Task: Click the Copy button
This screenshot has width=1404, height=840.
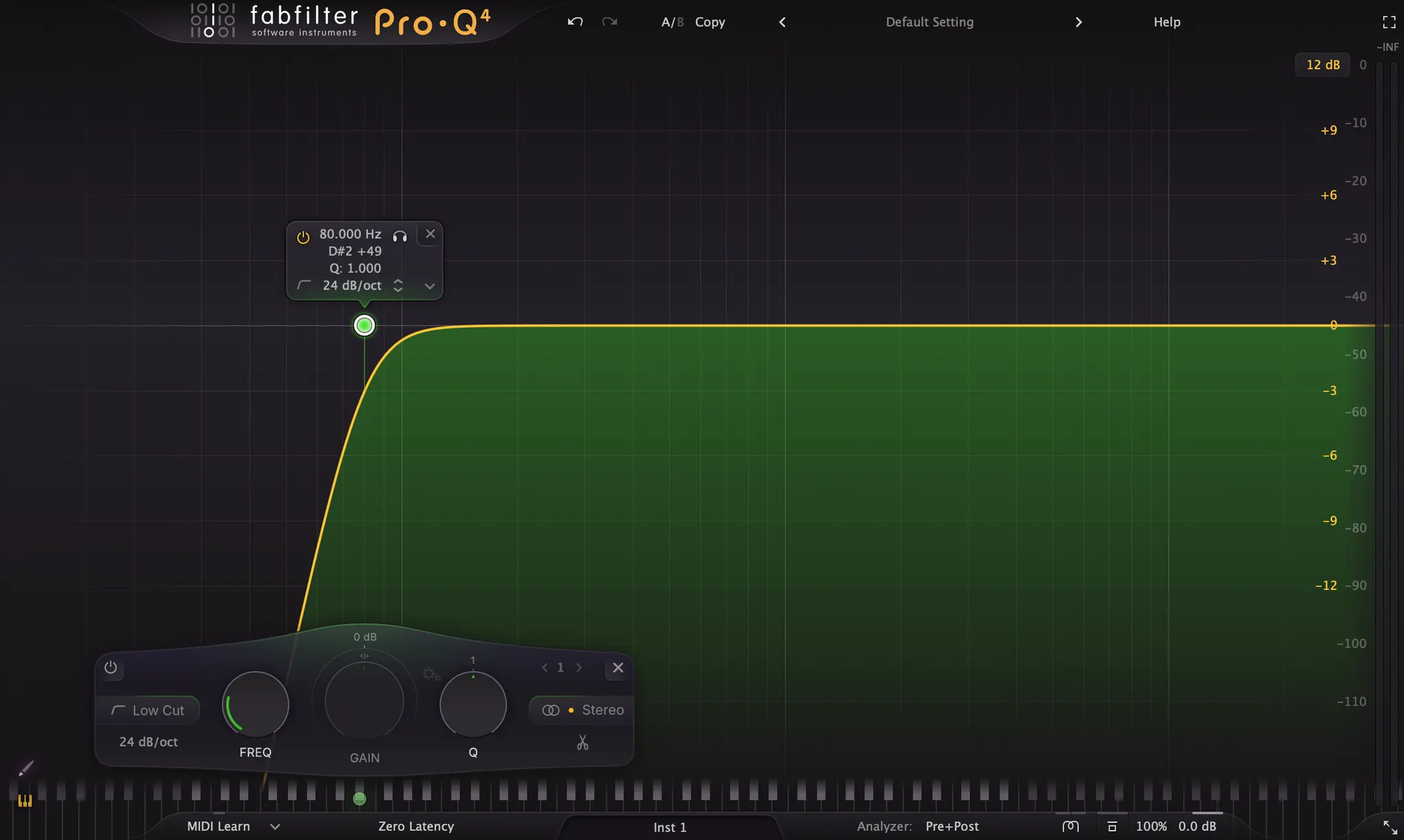Action: (710, 22)
